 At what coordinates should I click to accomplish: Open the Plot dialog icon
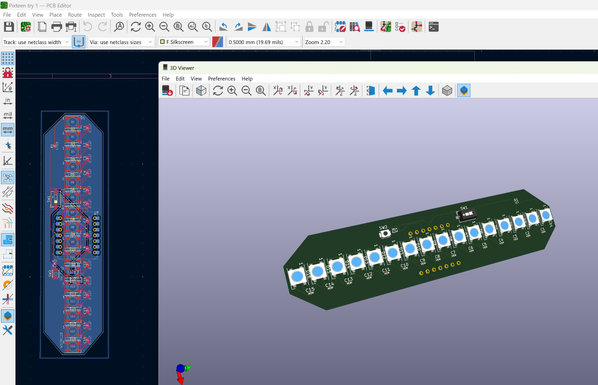[x=71, y=27]
